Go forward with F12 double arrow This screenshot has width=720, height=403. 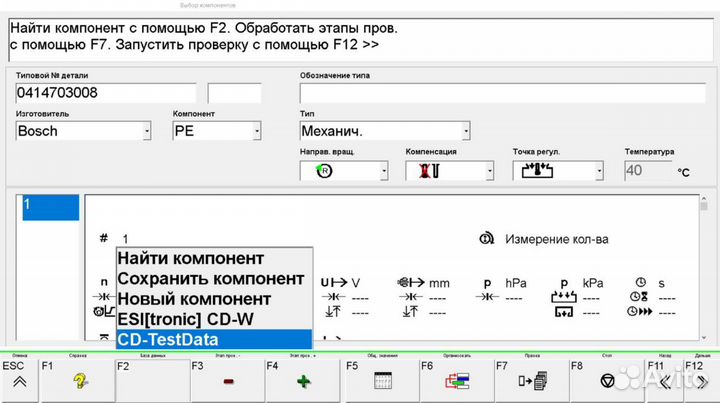click(701, 380)
